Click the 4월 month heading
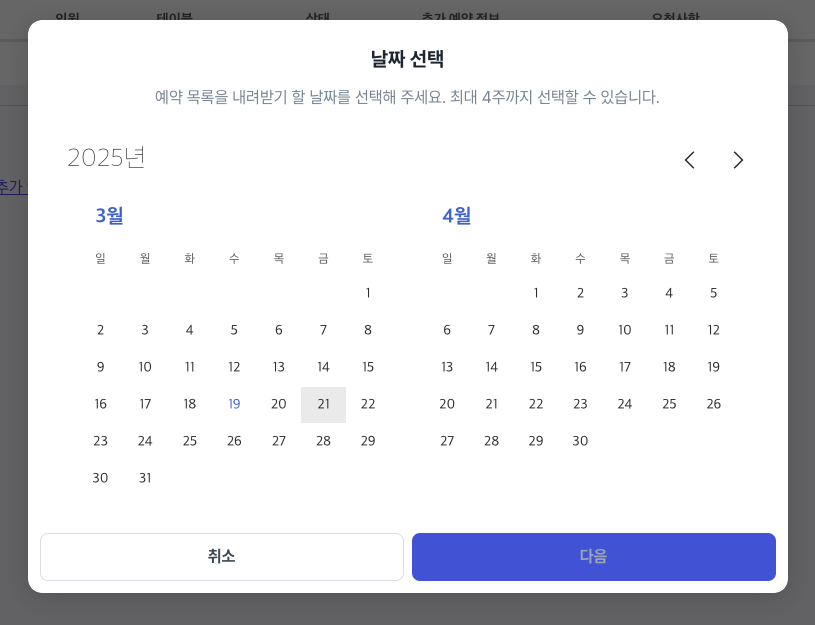This screenshot has width=815, height=625. coord(457,215)
